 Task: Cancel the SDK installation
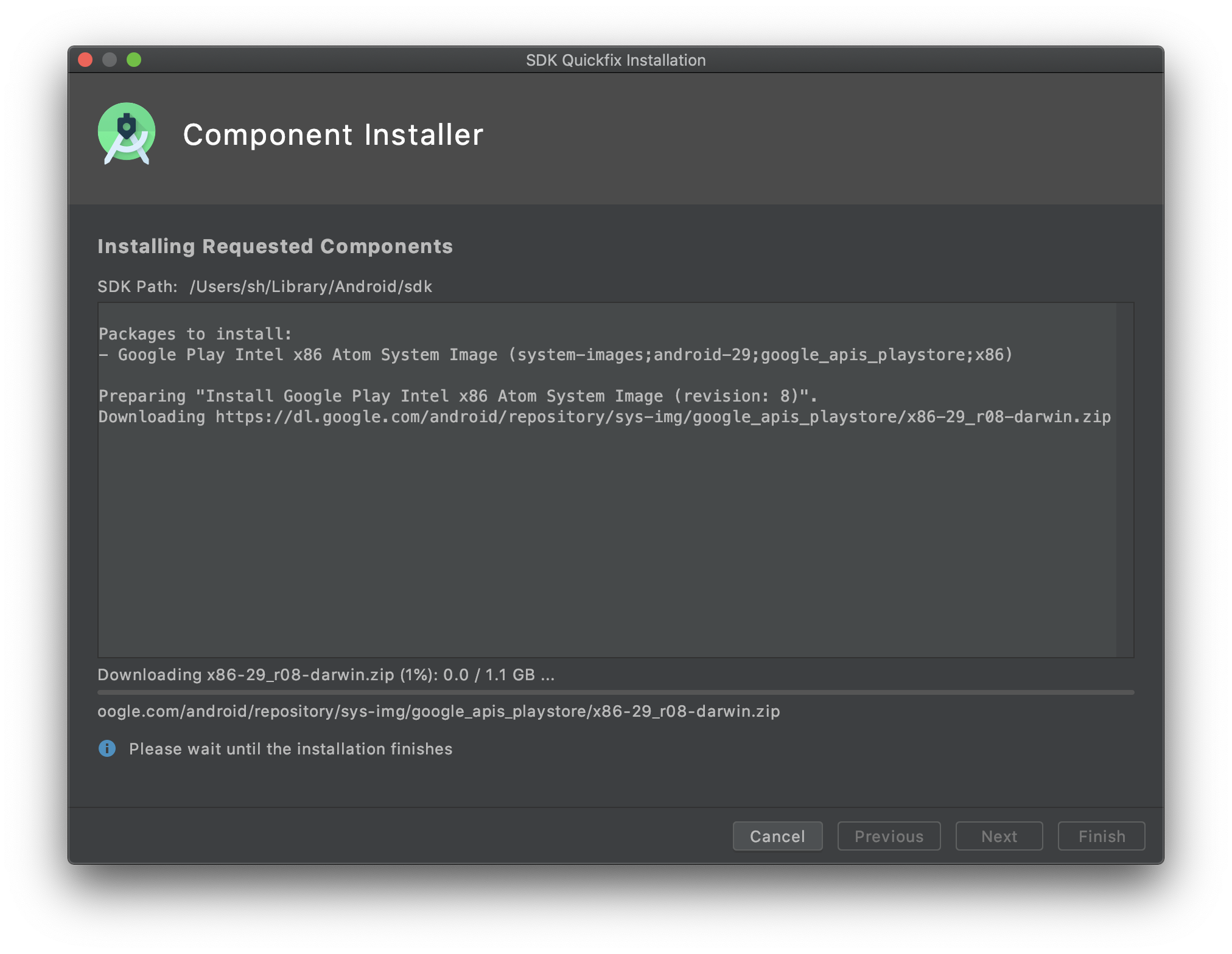point(777,836)
